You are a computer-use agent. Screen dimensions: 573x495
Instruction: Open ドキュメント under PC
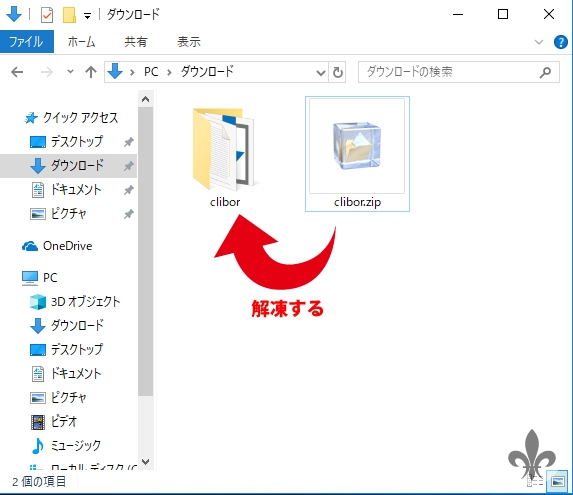coord(66,373)
